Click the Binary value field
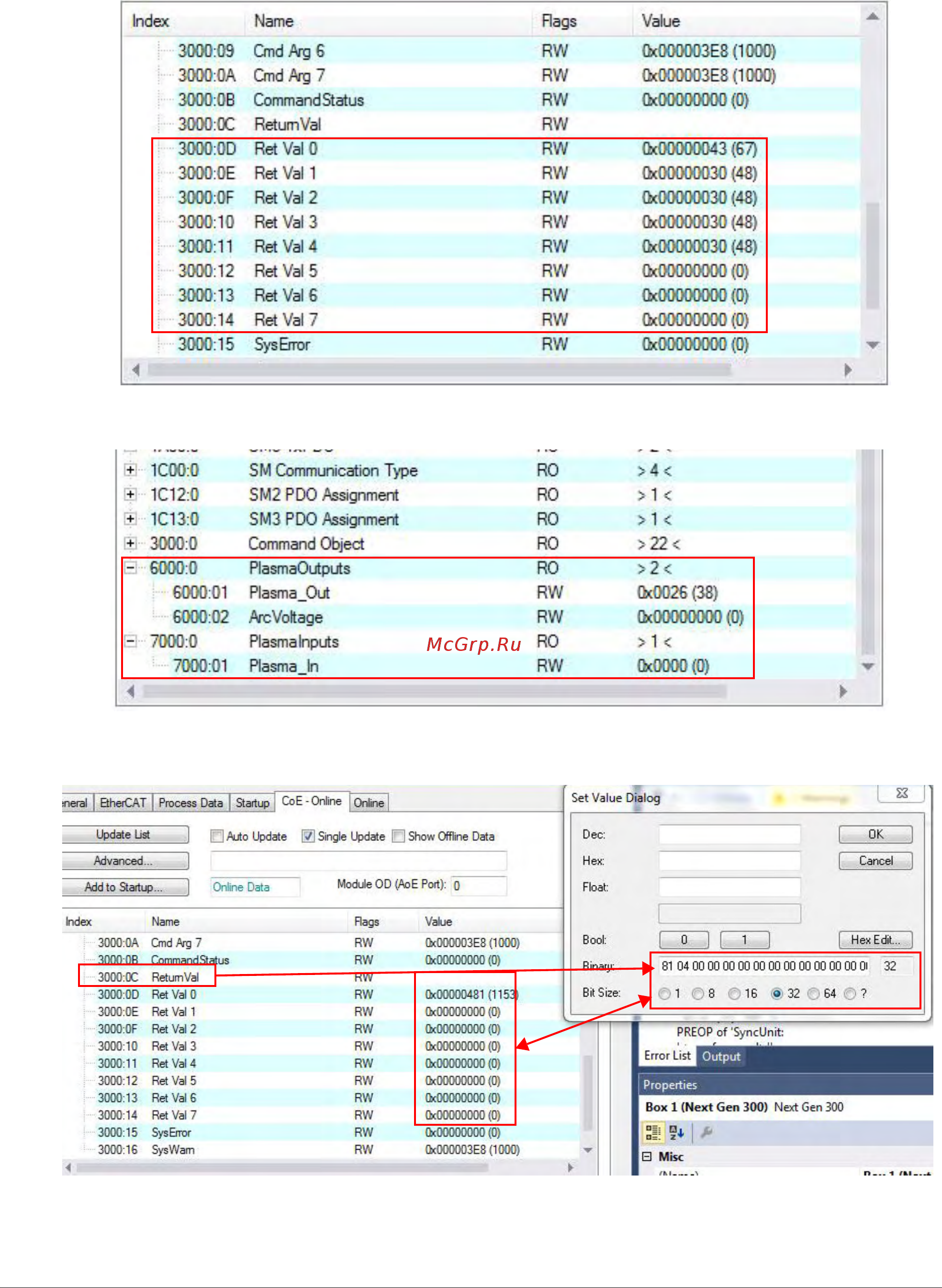The height and width of the screenshot is (1288, 942). [764, 966]
